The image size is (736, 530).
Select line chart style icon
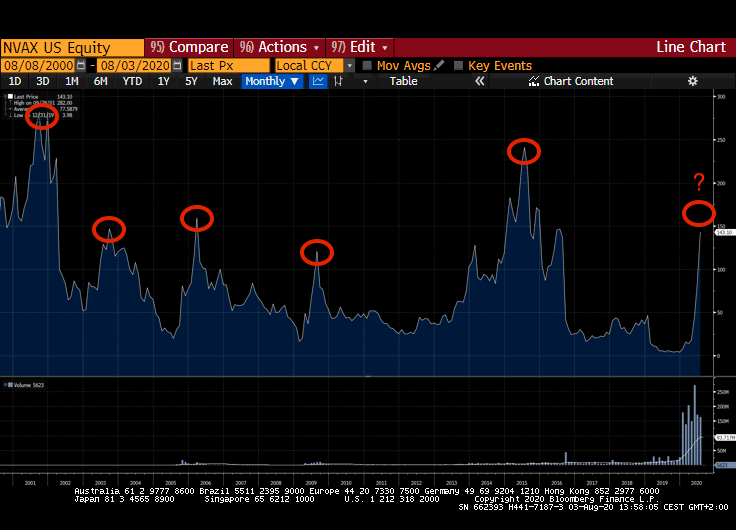pyautogui.click(x=318, y=81)
